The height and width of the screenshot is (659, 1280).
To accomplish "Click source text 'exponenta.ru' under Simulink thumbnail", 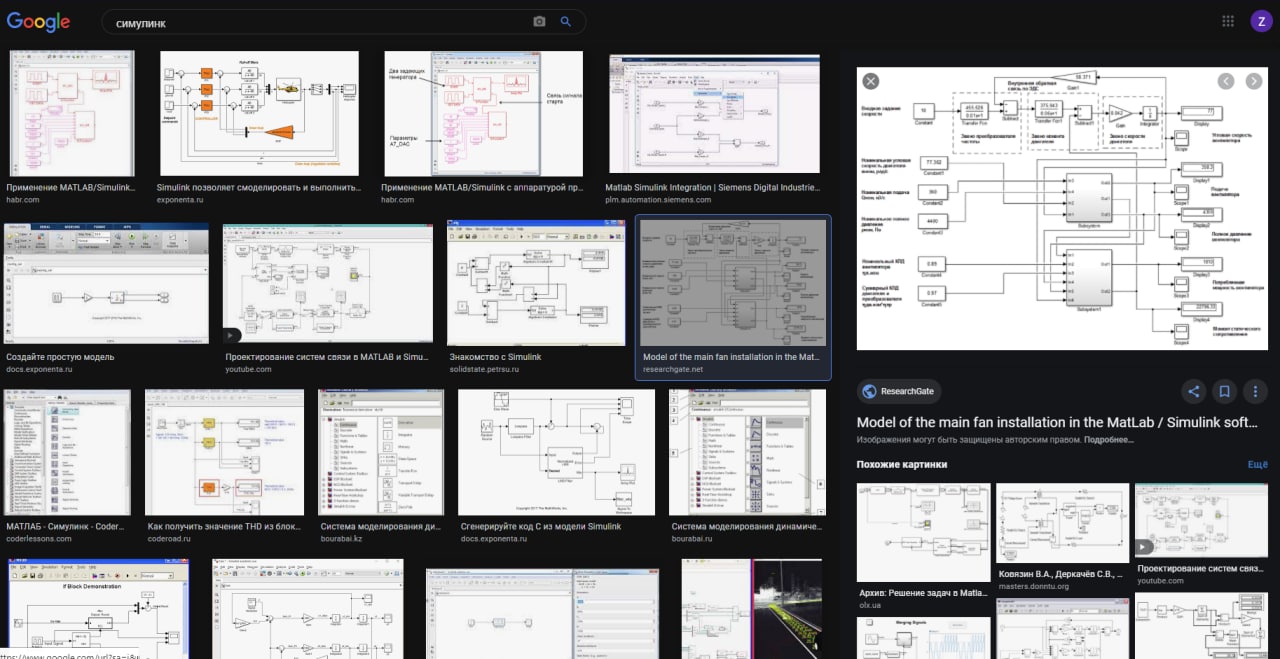I will (180, 200).
